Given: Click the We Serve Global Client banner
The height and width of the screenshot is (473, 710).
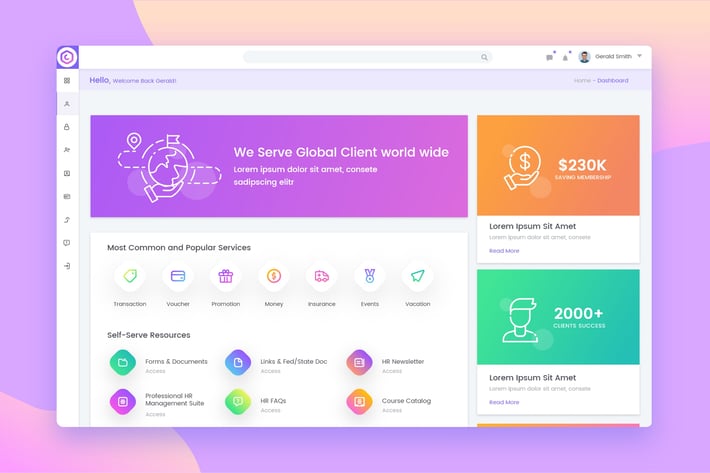Looking at the screenshot, I should (x=279, y=166).
